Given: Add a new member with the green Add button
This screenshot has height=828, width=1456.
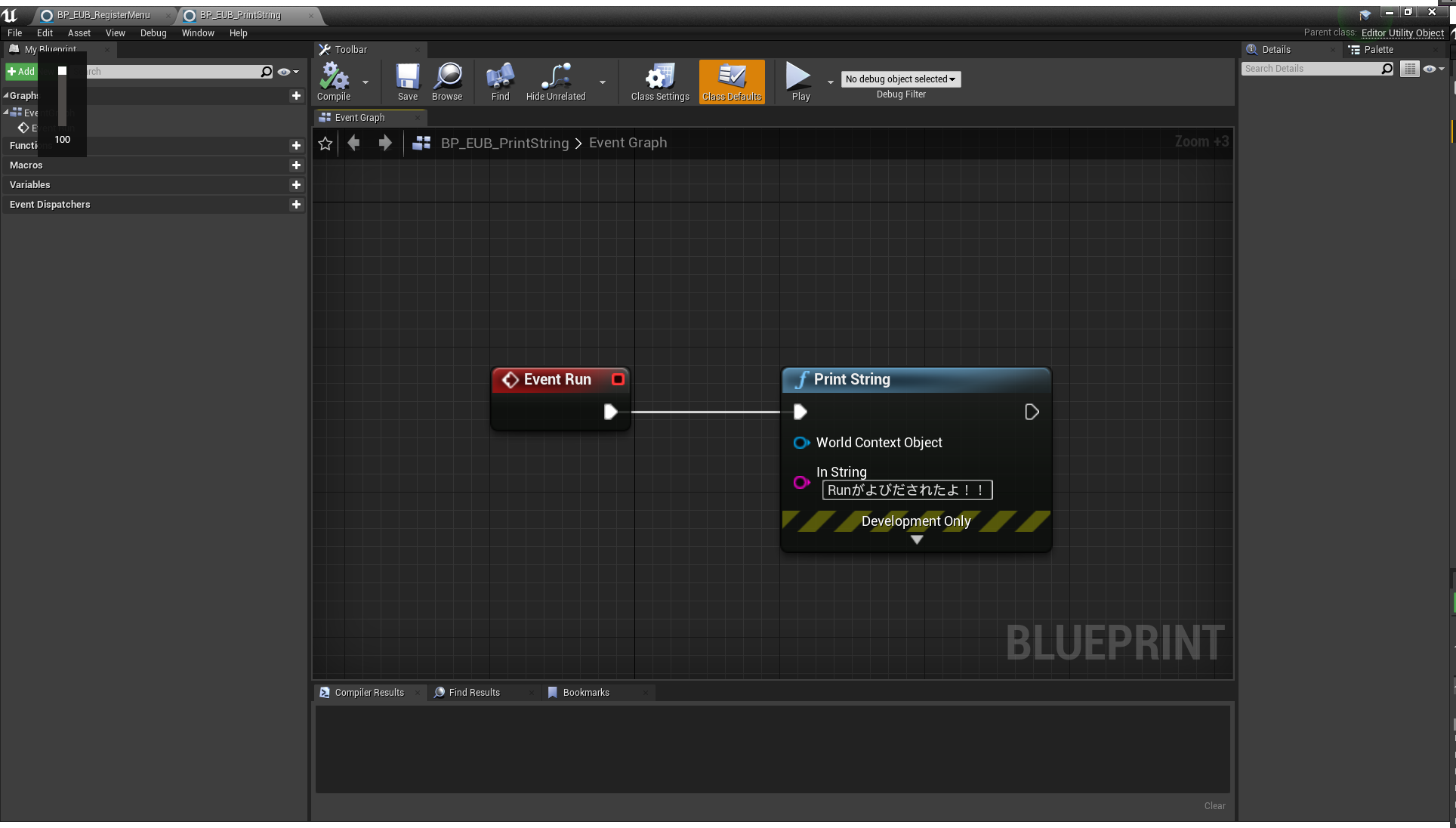Looking at the screenshot, I should 20,71.
